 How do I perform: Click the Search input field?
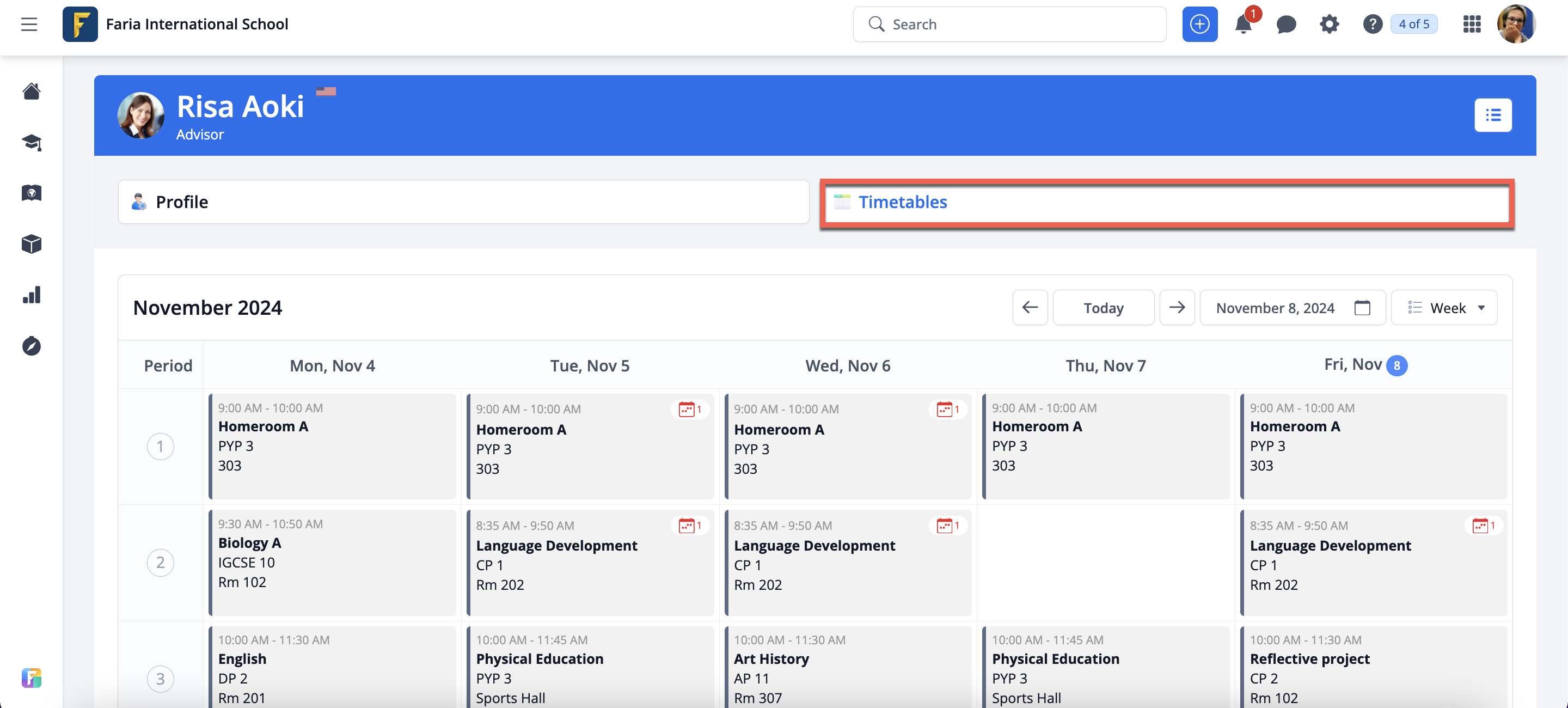[1010, 25]
